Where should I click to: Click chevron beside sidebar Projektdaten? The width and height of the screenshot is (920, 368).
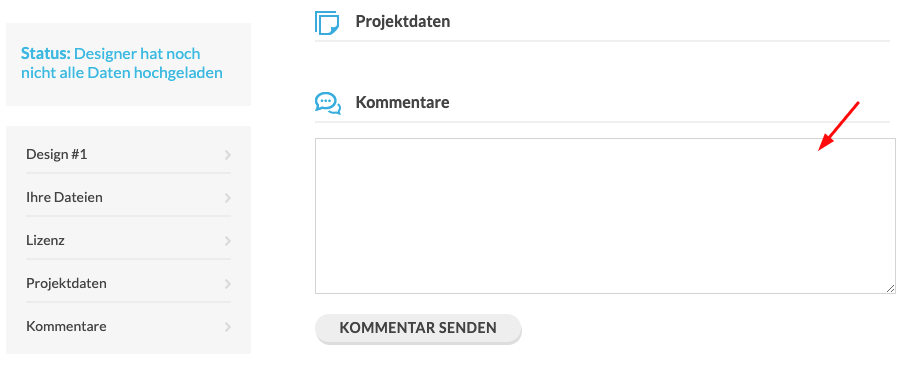tap(228, 283)
